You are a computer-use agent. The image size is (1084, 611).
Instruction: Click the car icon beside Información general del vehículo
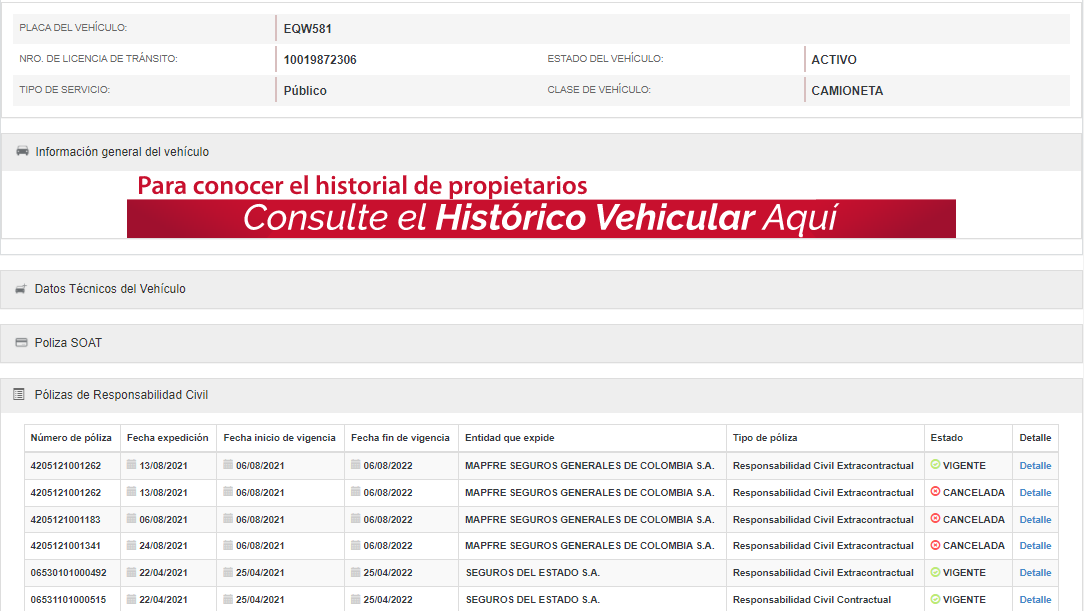click(x=22, y=152)
